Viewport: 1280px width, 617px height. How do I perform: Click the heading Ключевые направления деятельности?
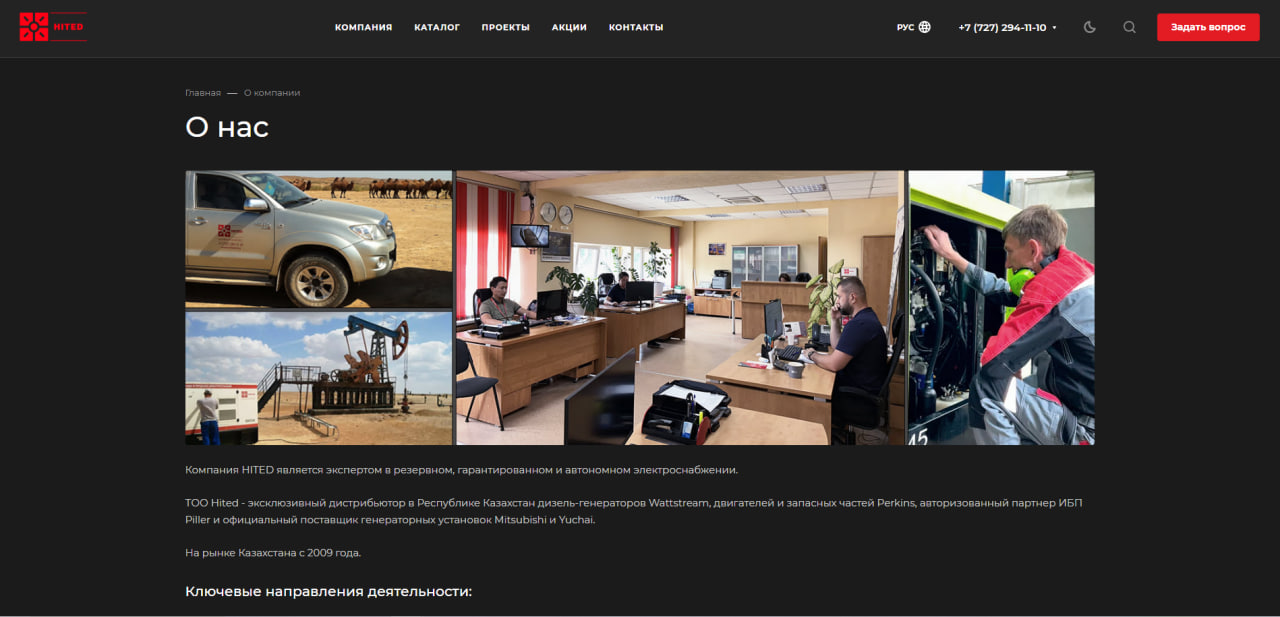pyautogui.click(x=328, y=591)
